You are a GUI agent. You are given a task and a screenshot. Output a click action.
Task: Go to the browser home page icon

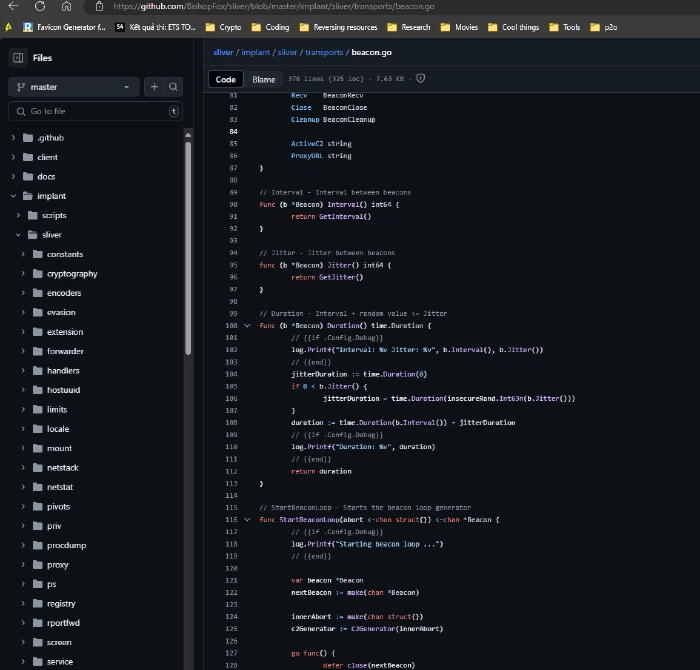(x=67, y=6)
